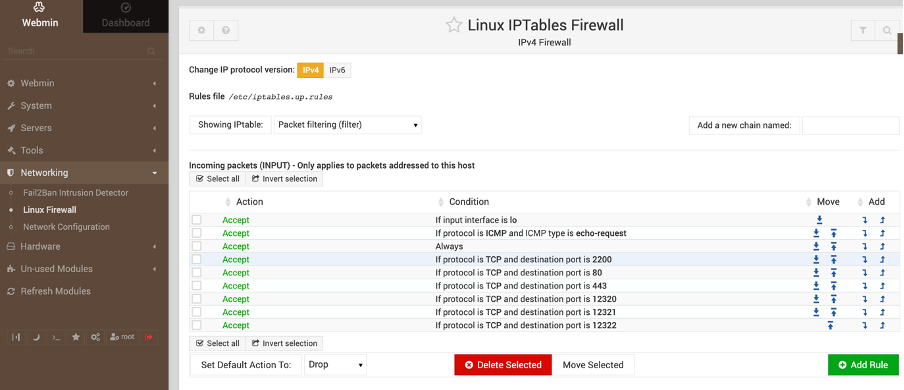The image size is (904, 390).
Task: Open the filter funnel icon at top right
Action: [x=863, y=31]
